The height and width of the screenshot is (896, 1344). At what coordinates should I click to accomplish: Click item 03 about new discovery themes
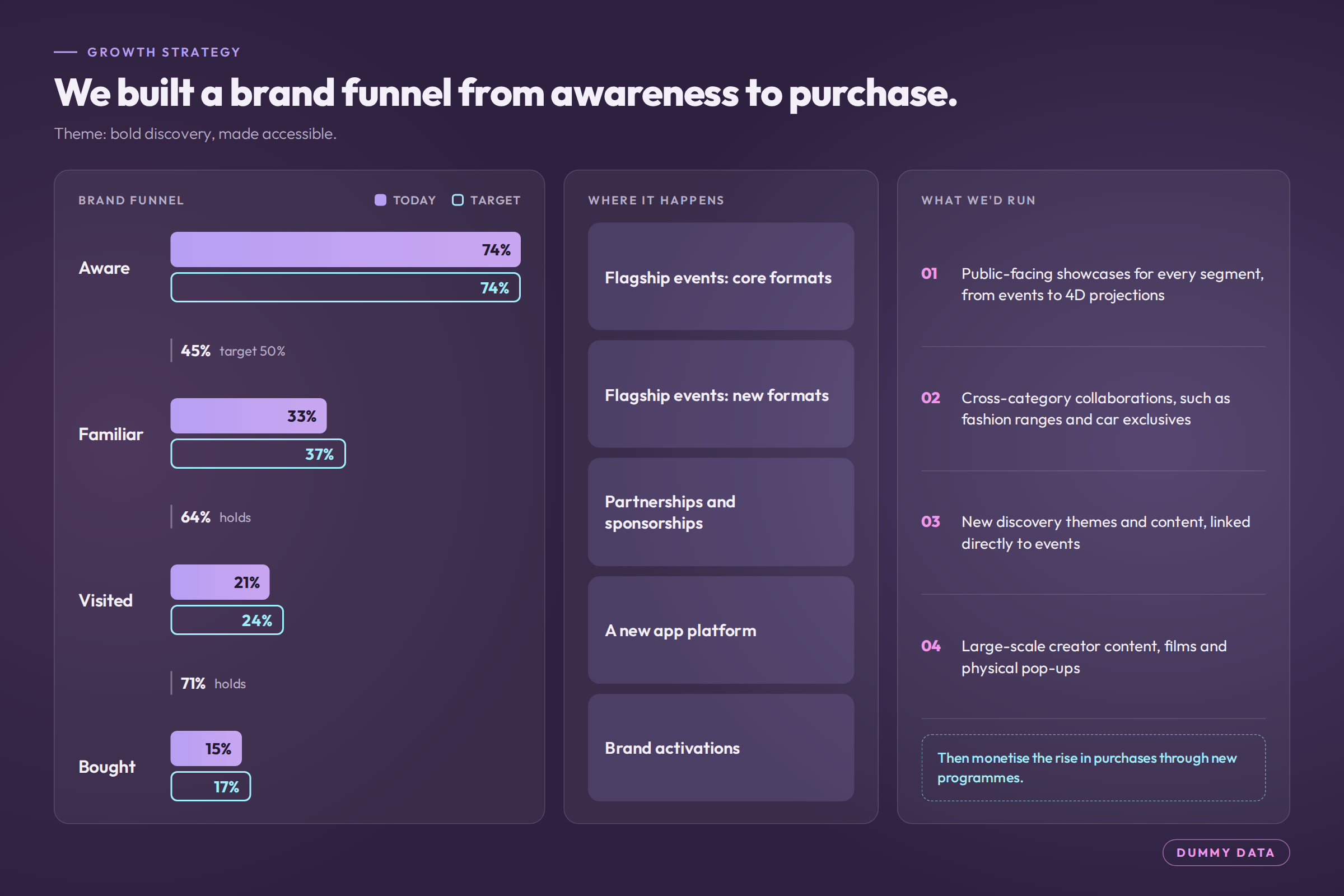[x=1093, y=533]
